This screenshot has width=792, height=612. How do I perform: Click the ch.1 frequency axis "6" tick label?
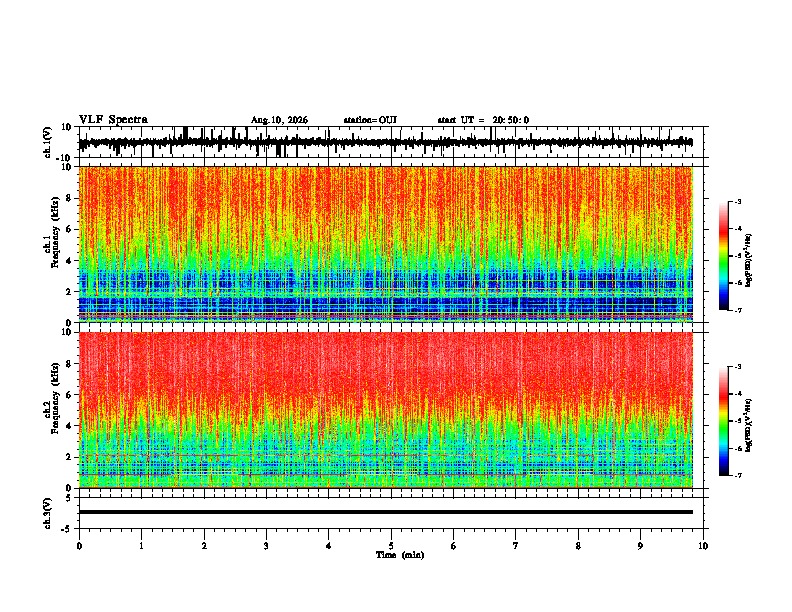click(x=69, y=230)
